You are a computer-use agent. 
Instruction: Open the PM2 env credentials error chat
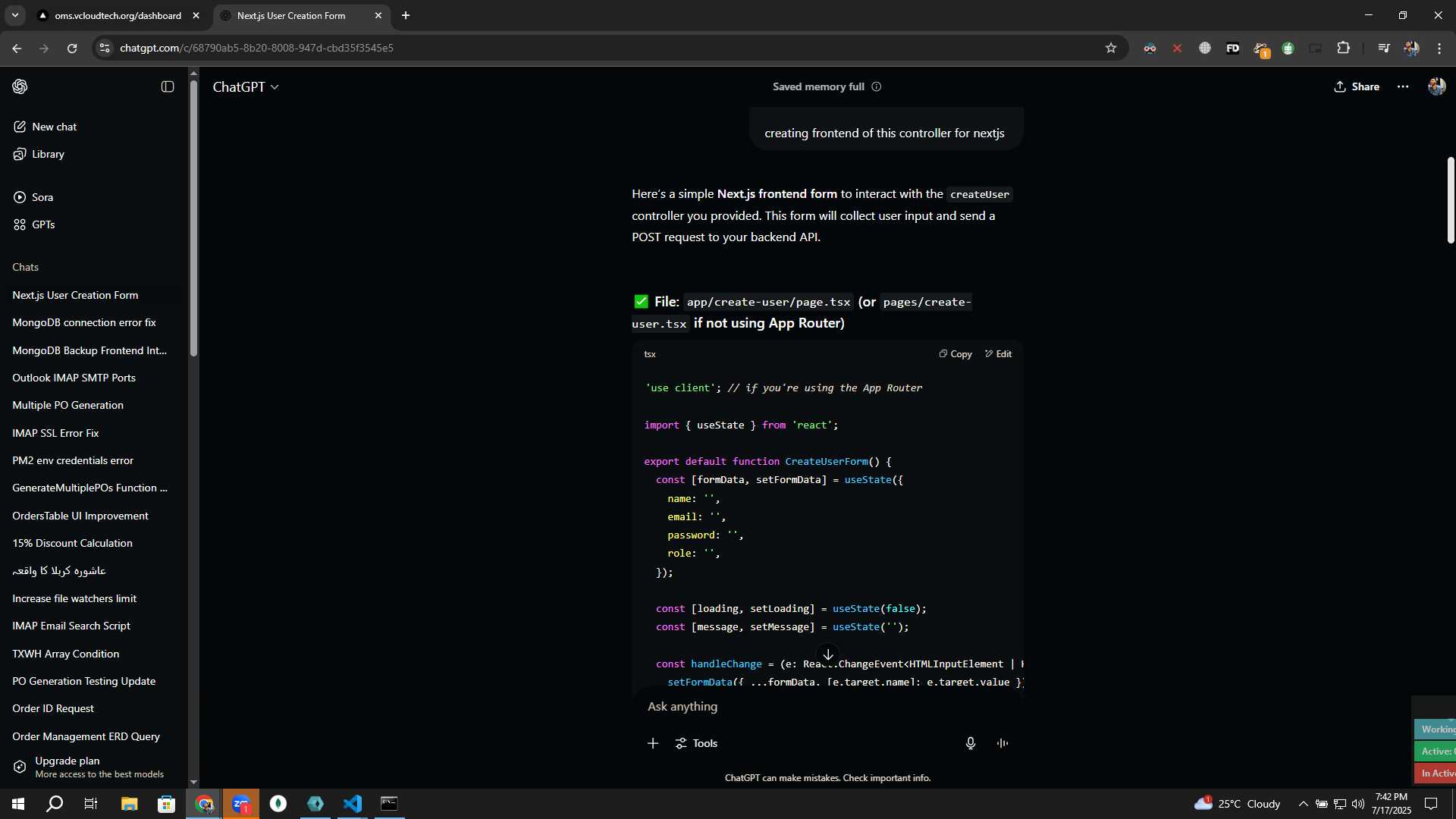73,460
